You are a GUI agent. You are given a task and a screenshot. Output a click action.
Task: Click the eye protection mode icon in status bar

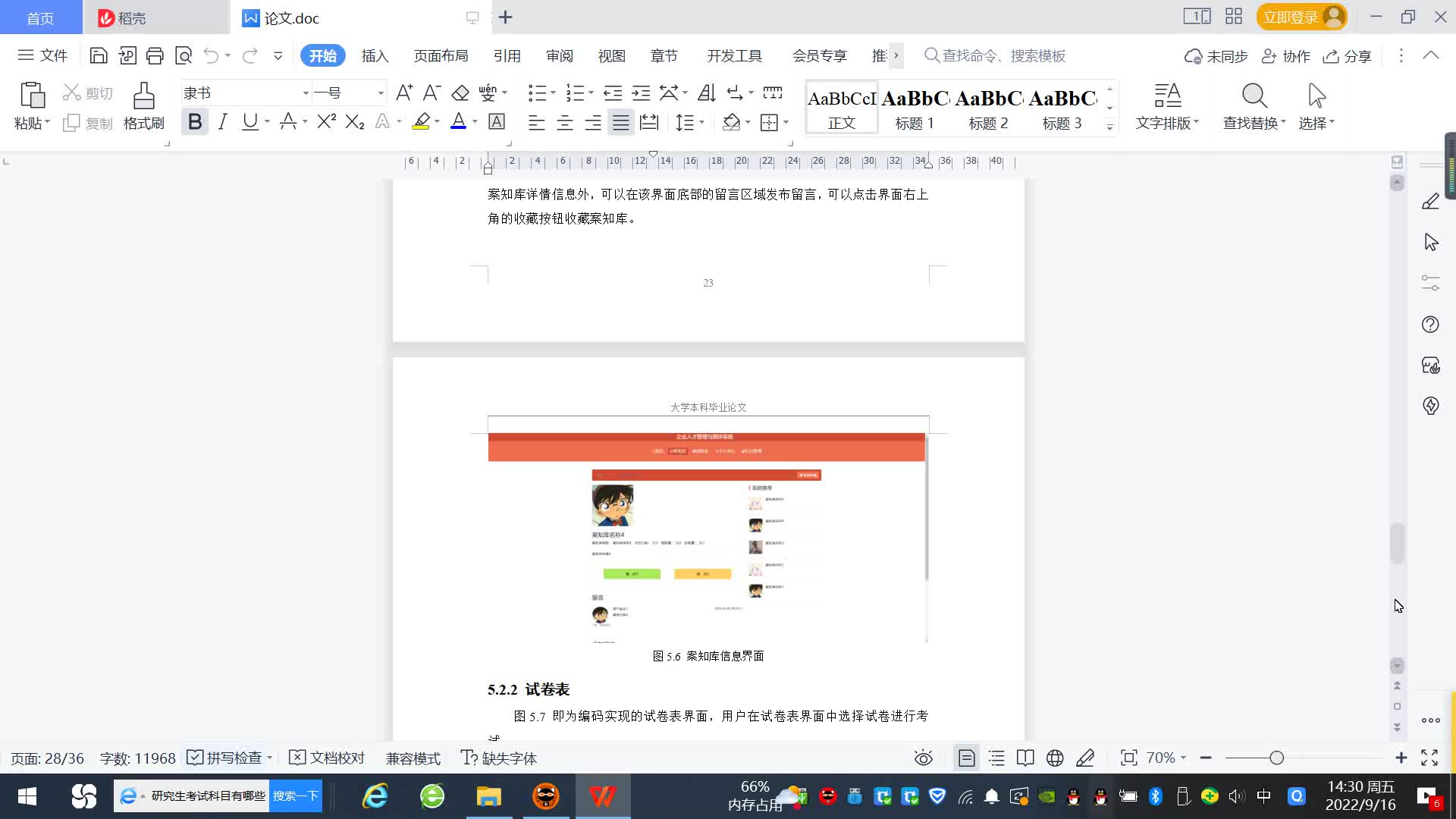click(x=923, y=758)
